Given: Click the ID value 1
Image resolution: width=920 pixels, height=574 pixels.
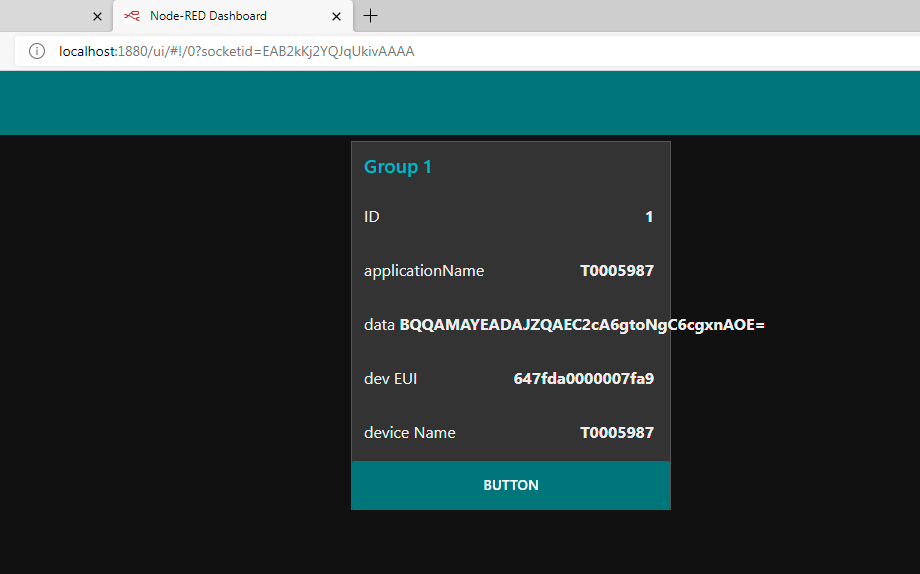Looking at the screenshot, I should click(x=649, y=217).
